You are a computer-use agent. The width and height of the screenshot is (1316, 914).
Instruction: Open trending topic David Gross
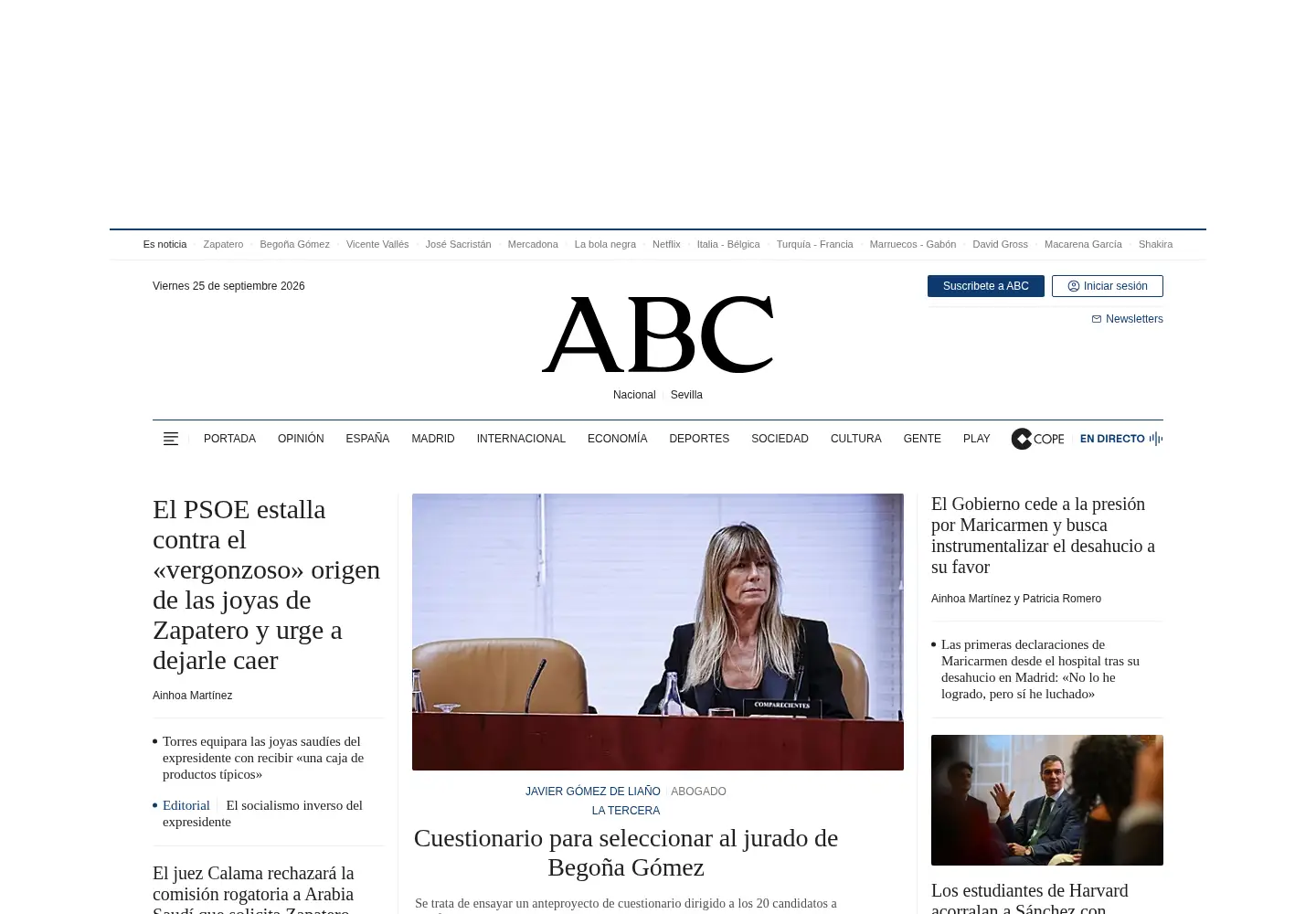[x=1000, y=244]
